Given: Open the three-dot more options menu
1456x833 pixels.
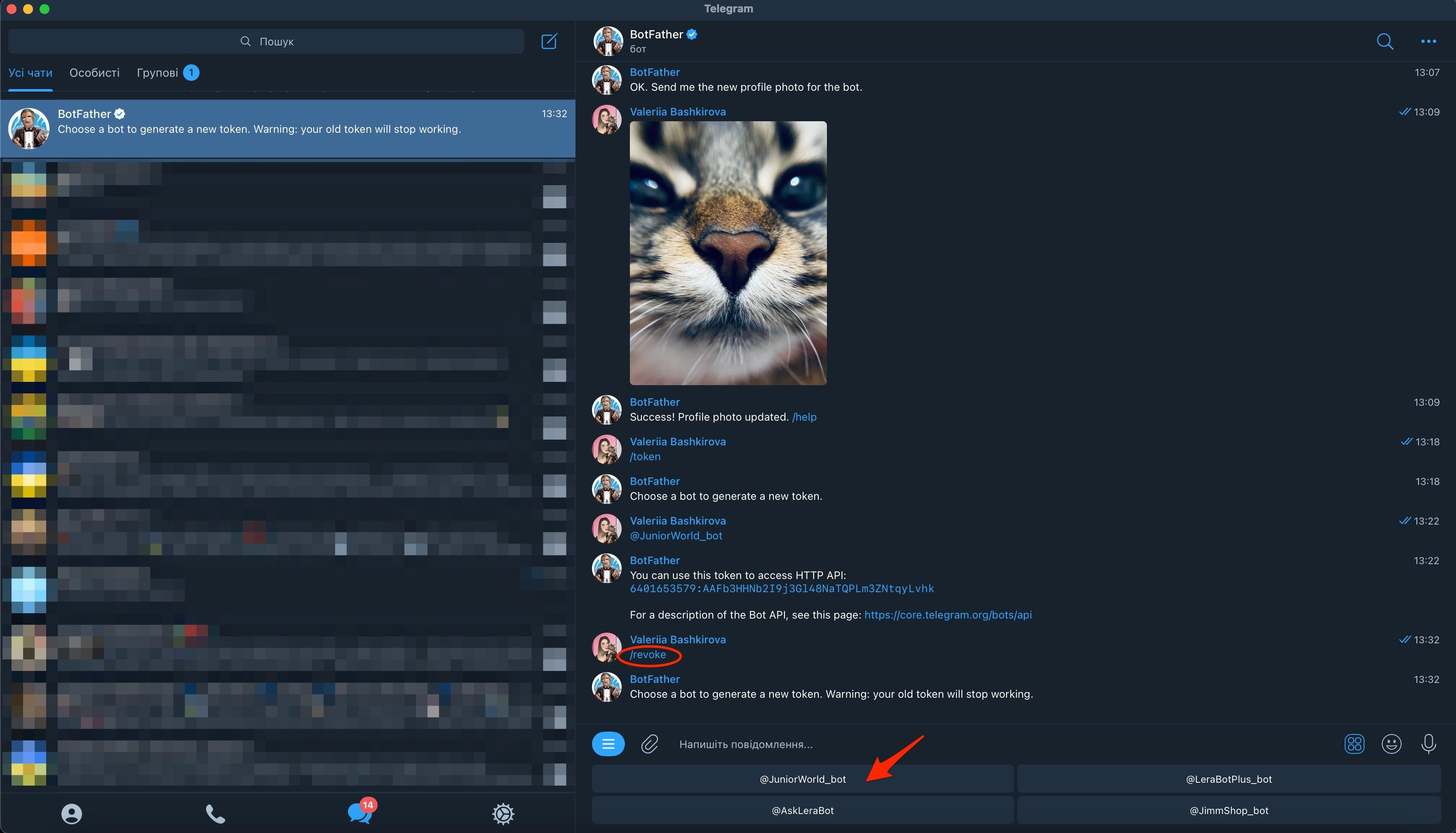Looking at the screenshot, I should (x=1428, y=41).
